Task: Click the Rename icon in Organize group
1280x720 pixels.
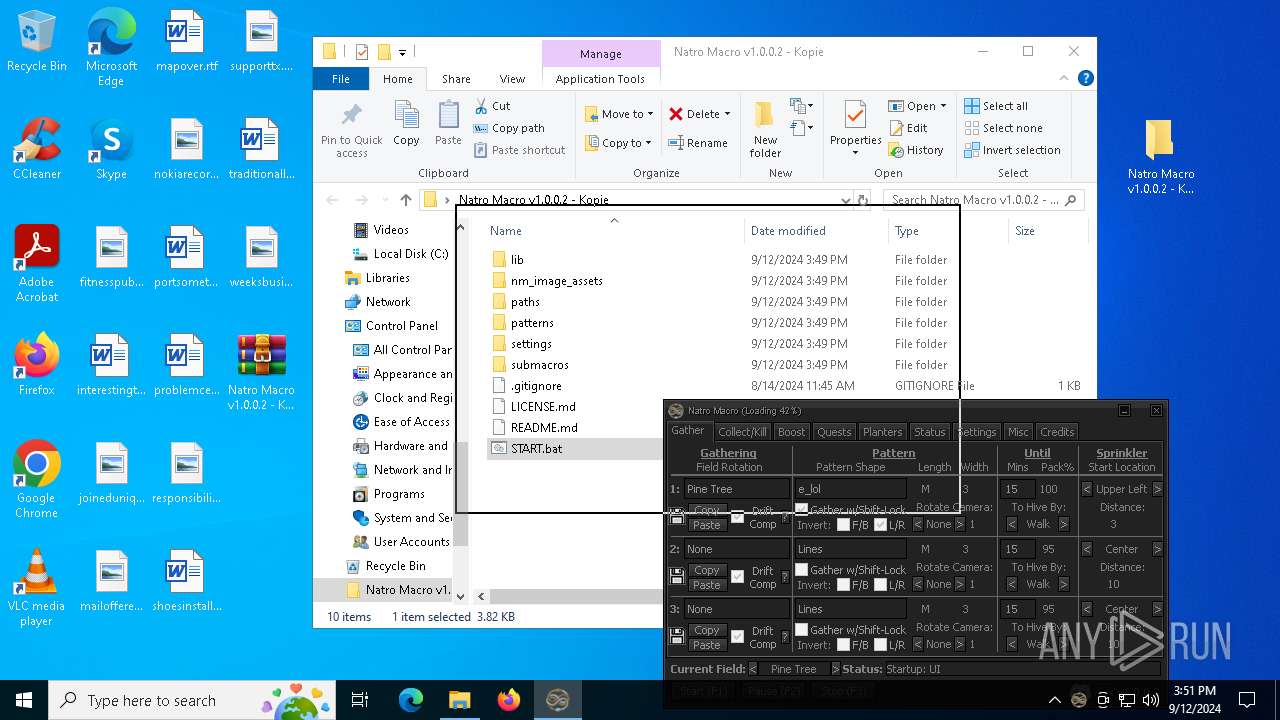Action: coord(675,143)
